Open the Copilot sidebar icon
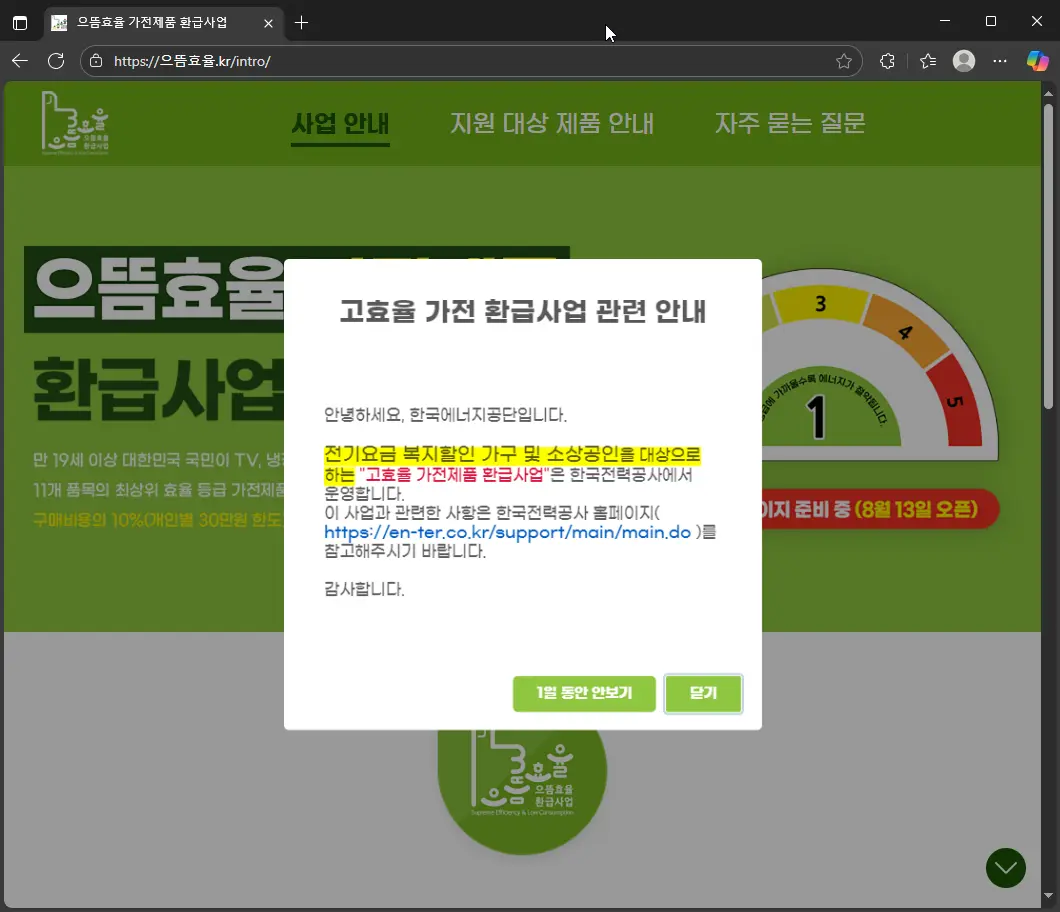 (x=1037, y=61)
